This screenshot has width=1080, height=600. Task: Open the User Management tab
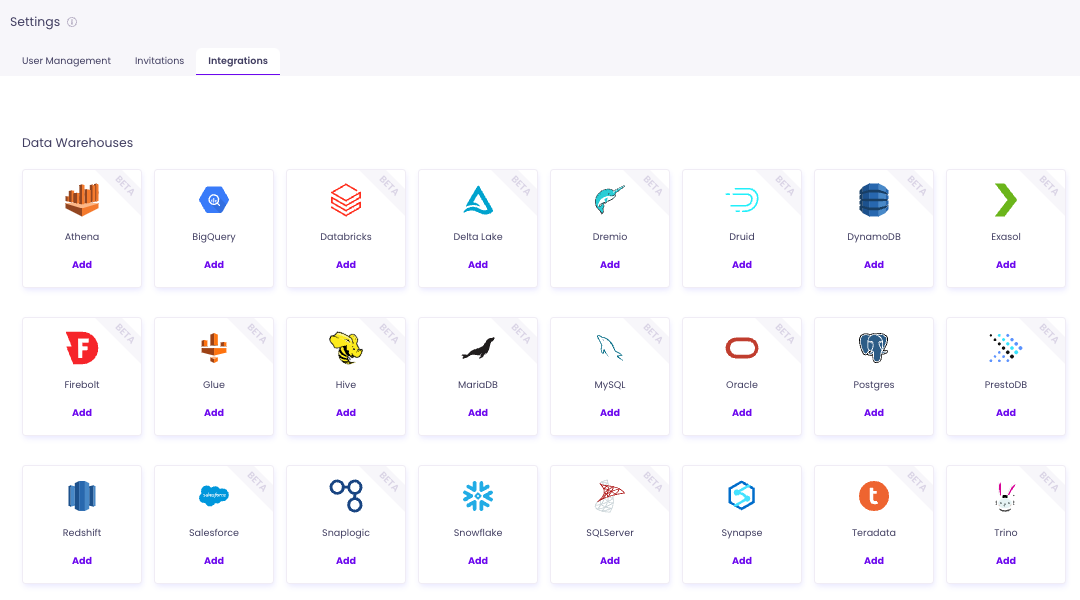click(67, 61)
